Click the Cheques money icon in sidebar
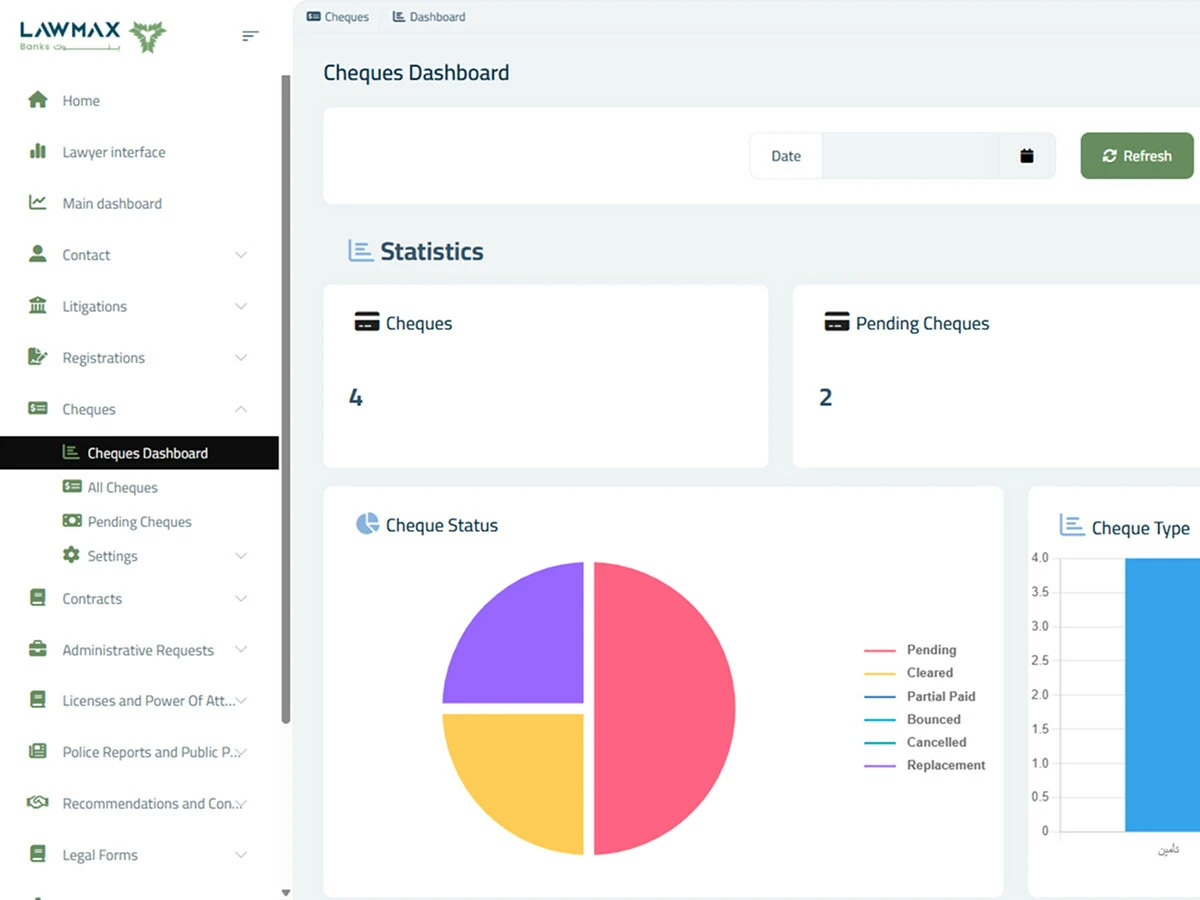 [x=38, y=408]
